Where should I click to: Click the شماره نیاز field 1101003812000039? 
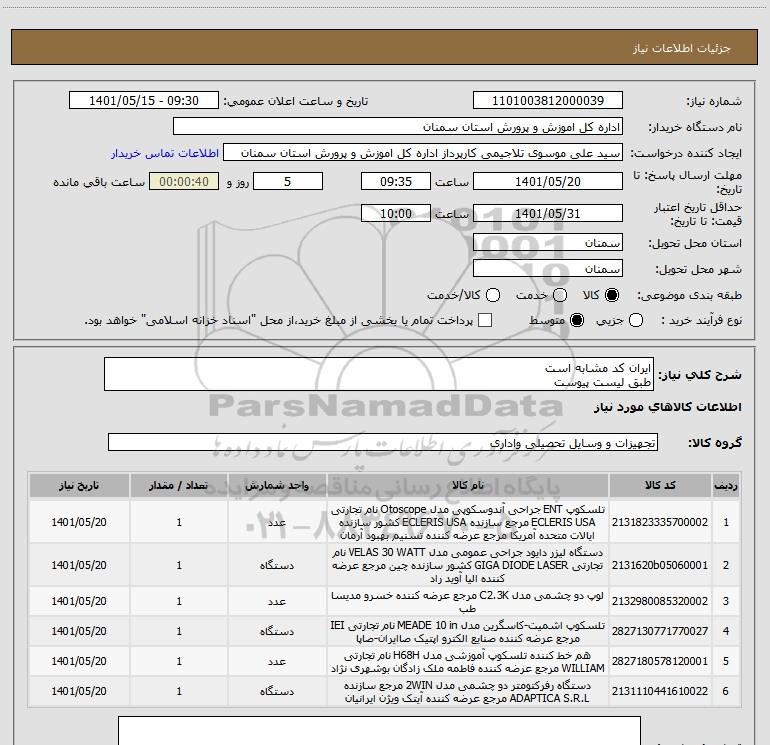548,101
